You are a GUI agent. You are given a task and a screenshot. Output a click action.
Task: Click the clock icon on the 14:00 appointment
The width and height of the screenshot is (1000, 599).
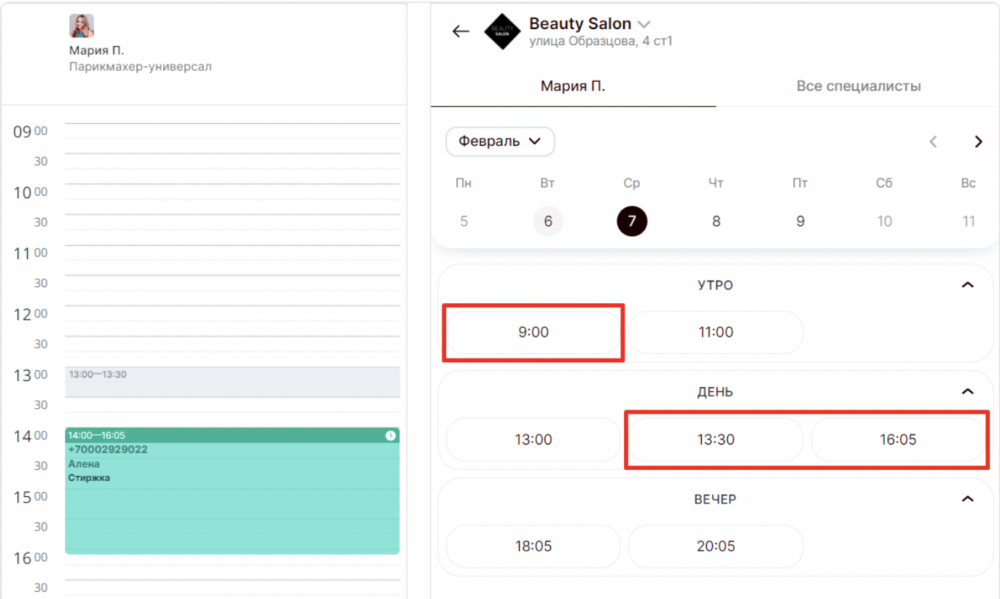(390, 435)
